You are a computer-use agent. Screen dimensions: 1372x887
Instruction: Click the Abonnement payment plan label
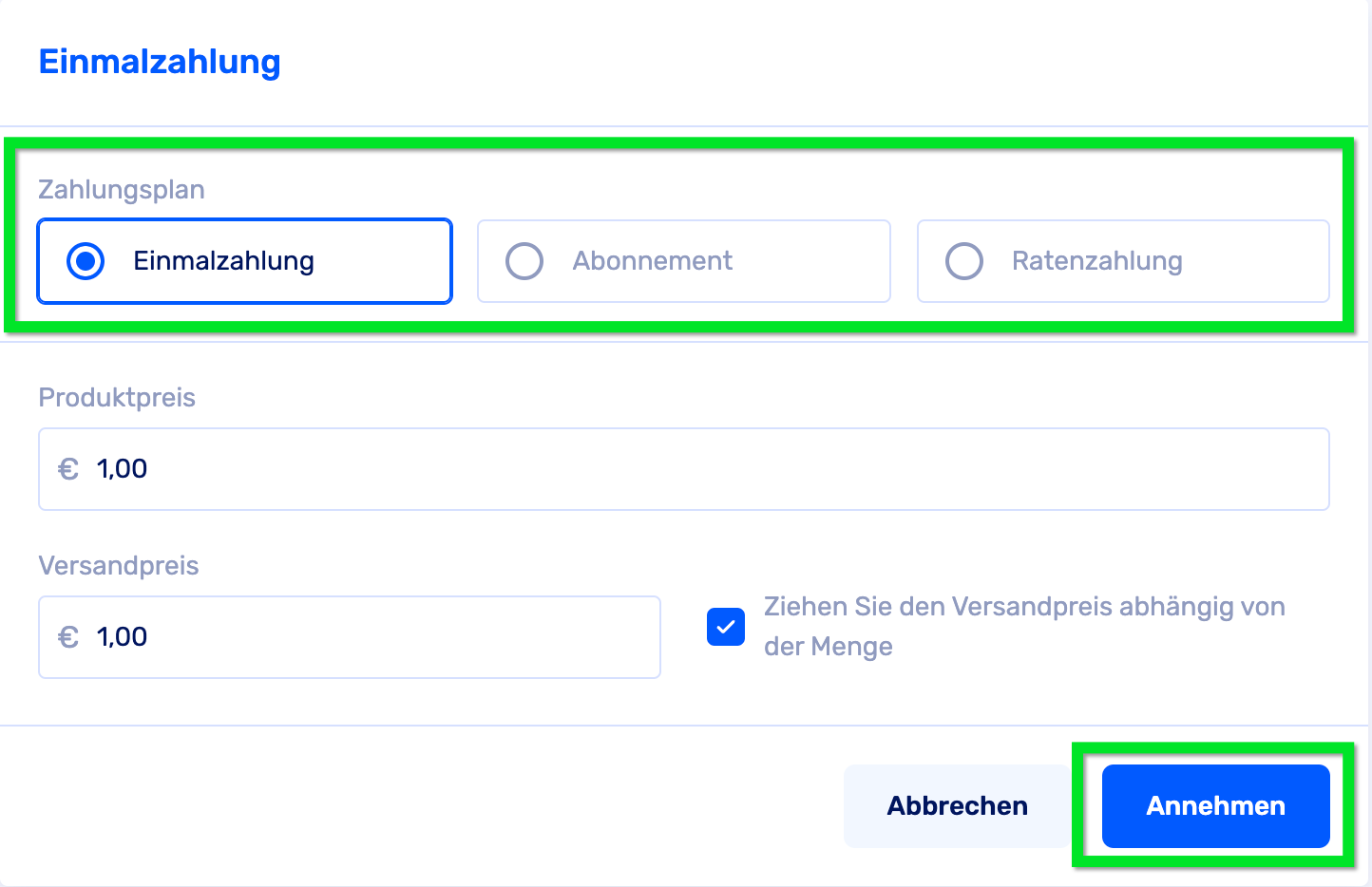(653, 261)
